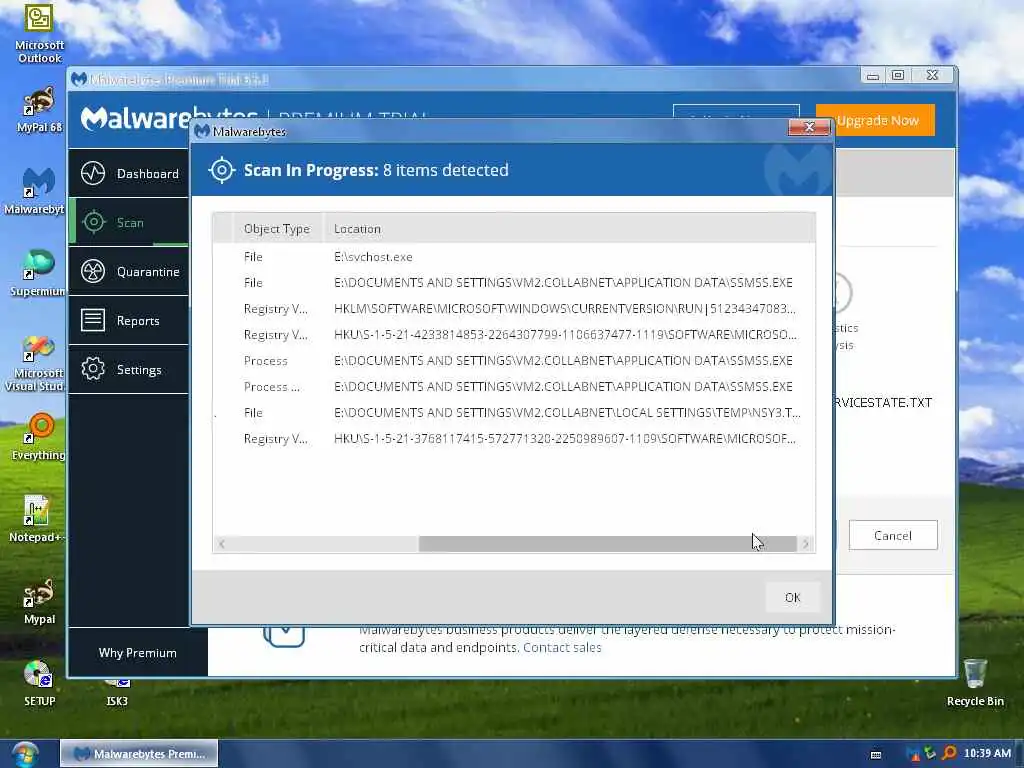
Task: Click the Upgrade Now button
Action: [876, 121]
